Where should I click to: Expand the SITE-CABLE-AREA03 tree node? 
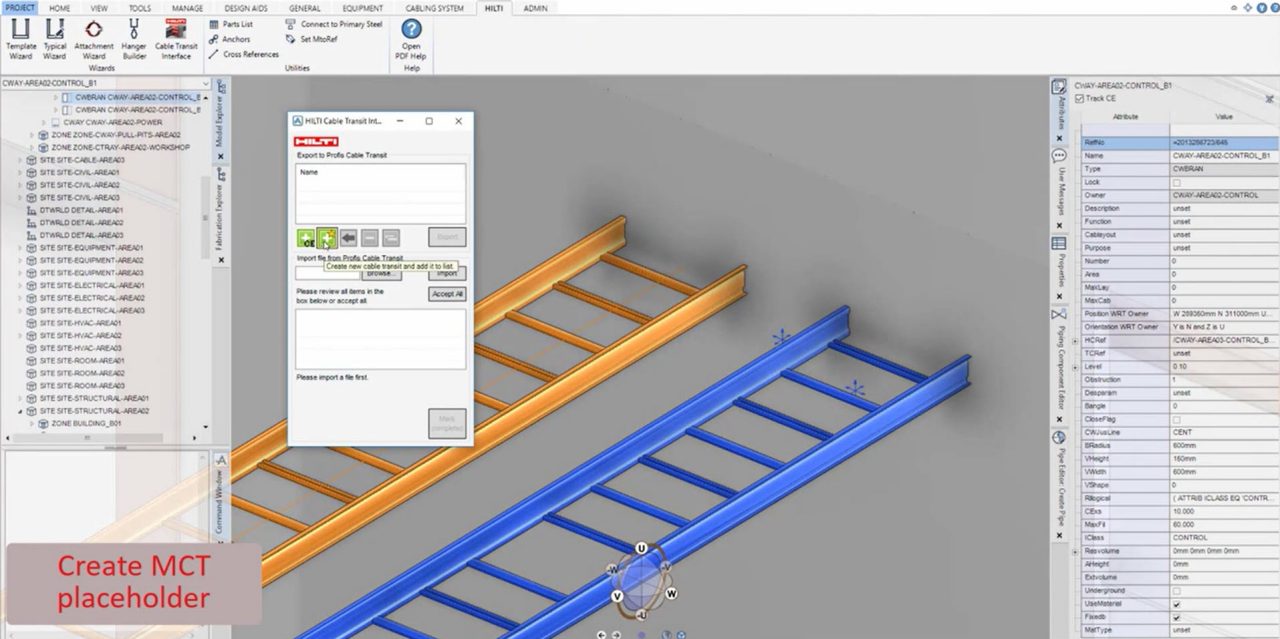pyautogui.click(x=21, y=160)
